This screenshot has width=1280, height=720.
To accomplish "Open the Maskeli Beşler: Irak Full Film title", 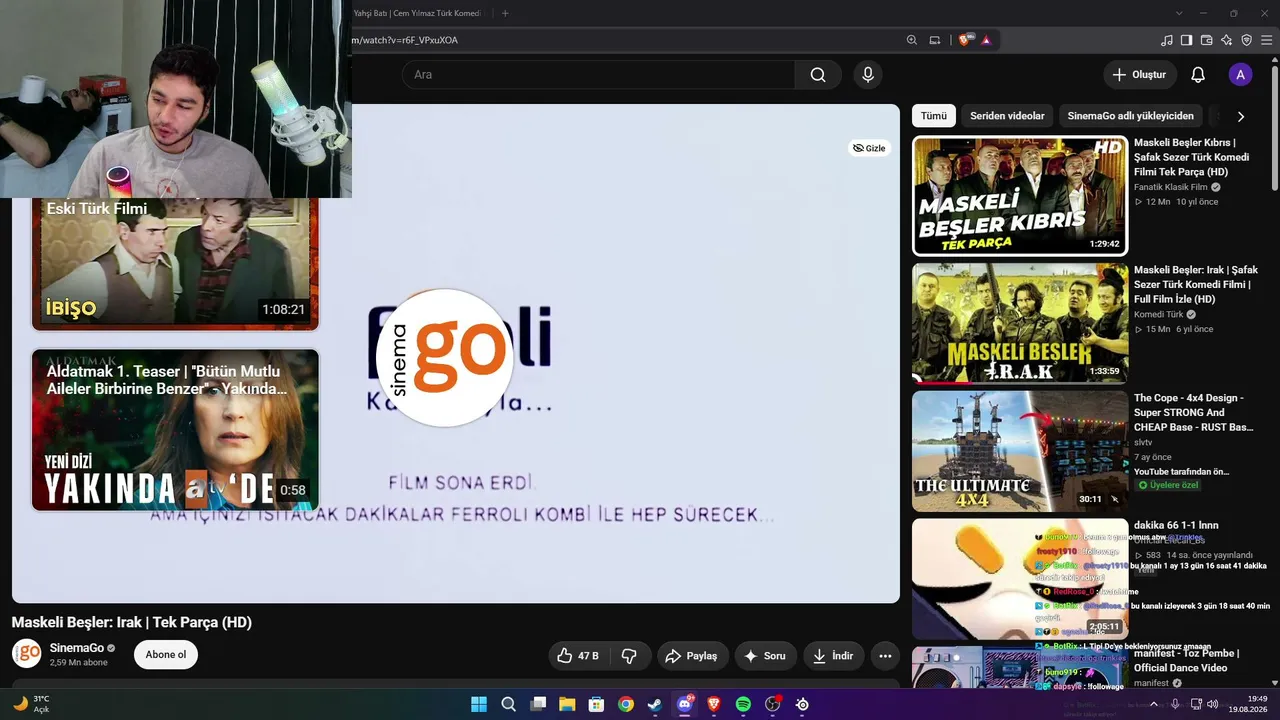I will point(1196,284).
